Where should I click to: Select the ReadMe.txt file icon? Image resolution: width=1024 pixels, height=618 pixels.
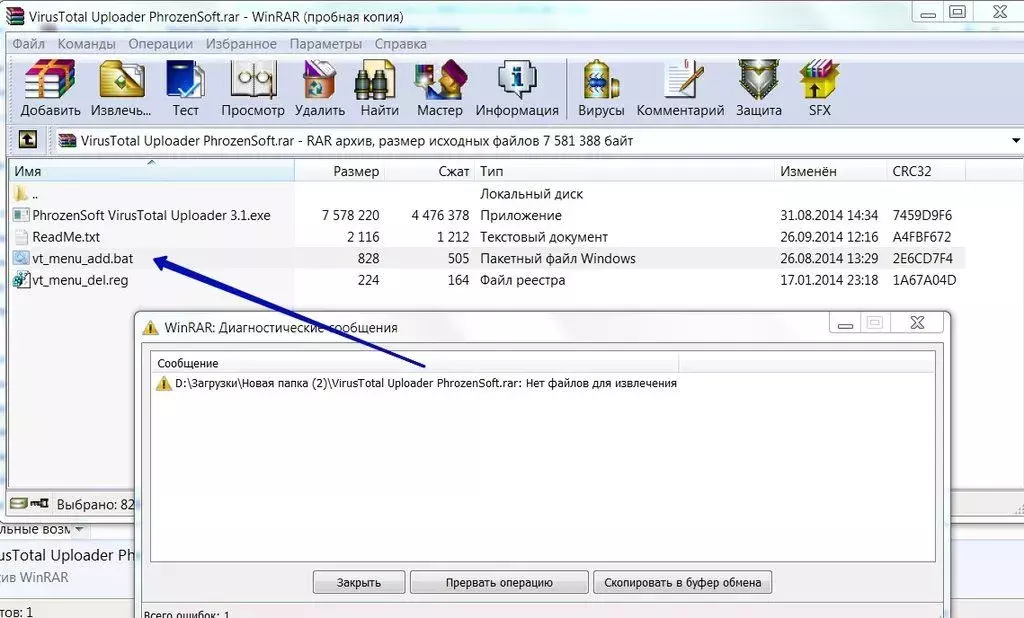21,236
